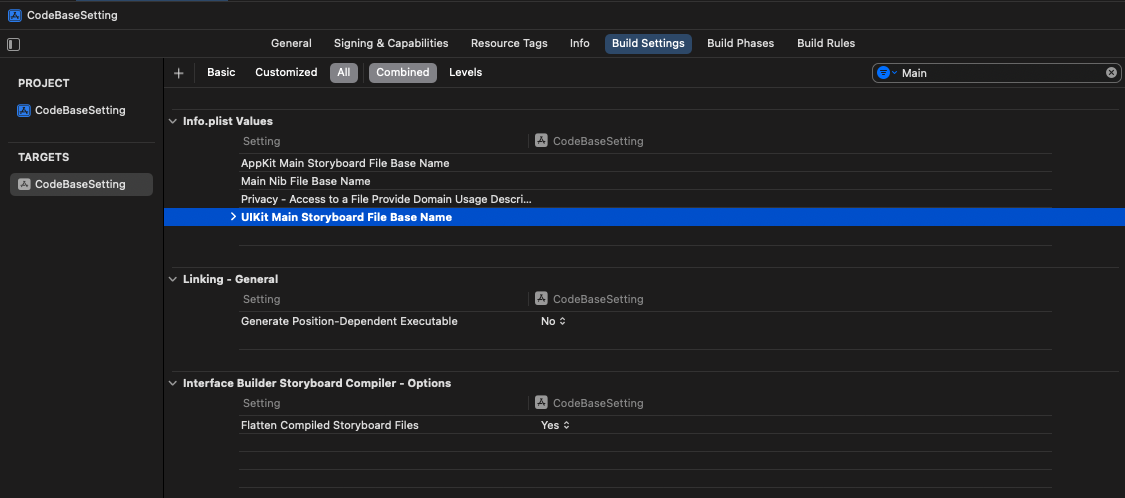Image resolution: width=1125 pixels, height=498 pixels.
Task: Show All build settings
Action: pos(344,72)
